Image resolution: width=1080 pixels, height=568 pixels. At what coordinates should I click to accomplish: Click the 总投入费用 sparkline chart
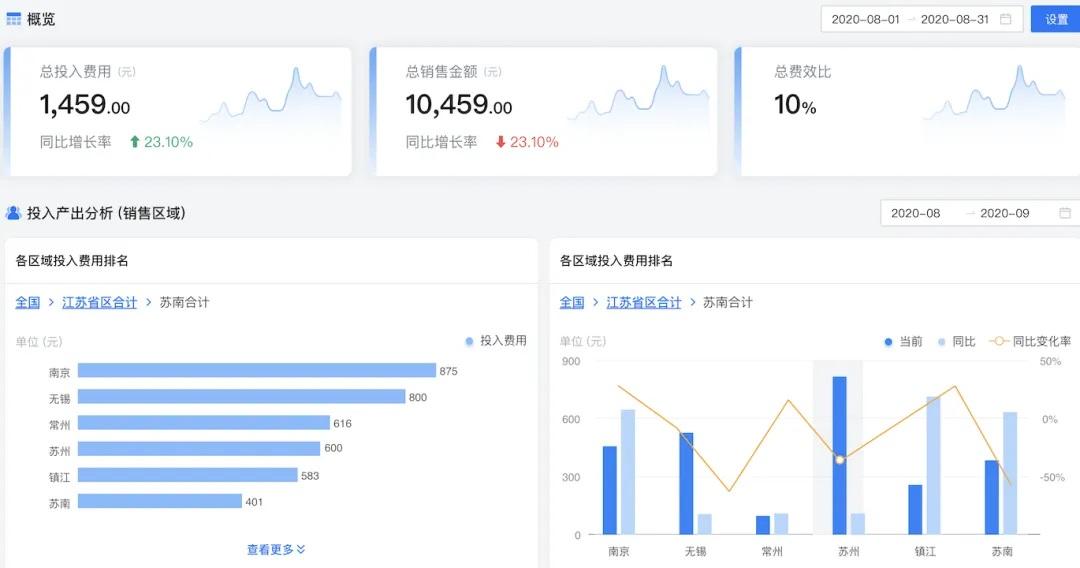point(270,98)
